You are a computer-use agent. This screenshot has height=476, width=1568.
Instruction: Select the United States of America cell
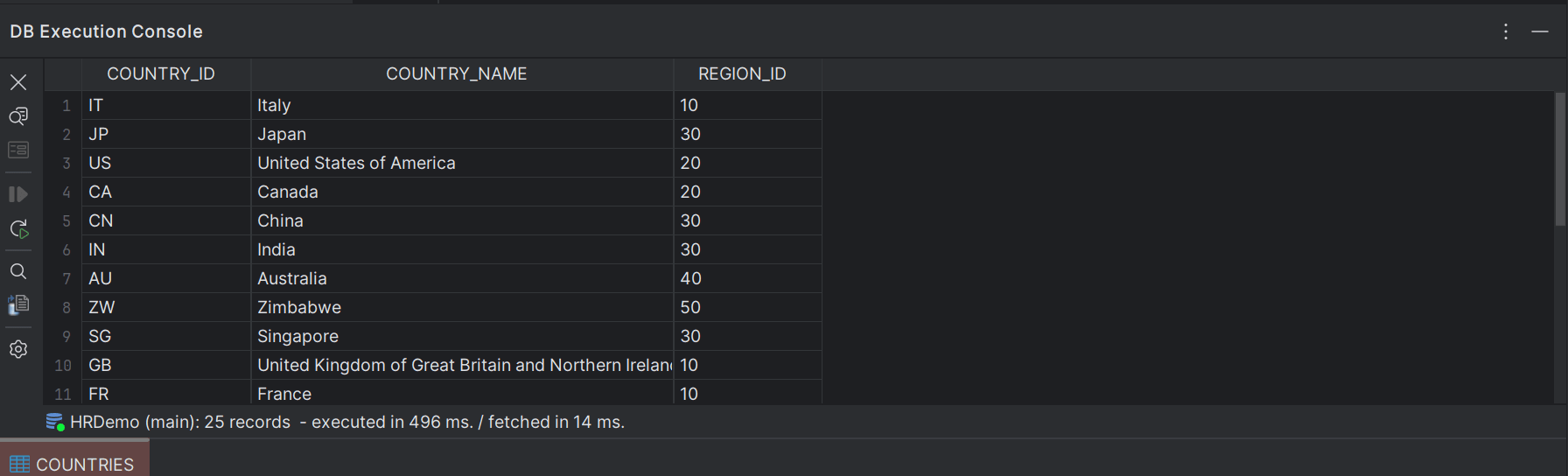tap(462, 163)
